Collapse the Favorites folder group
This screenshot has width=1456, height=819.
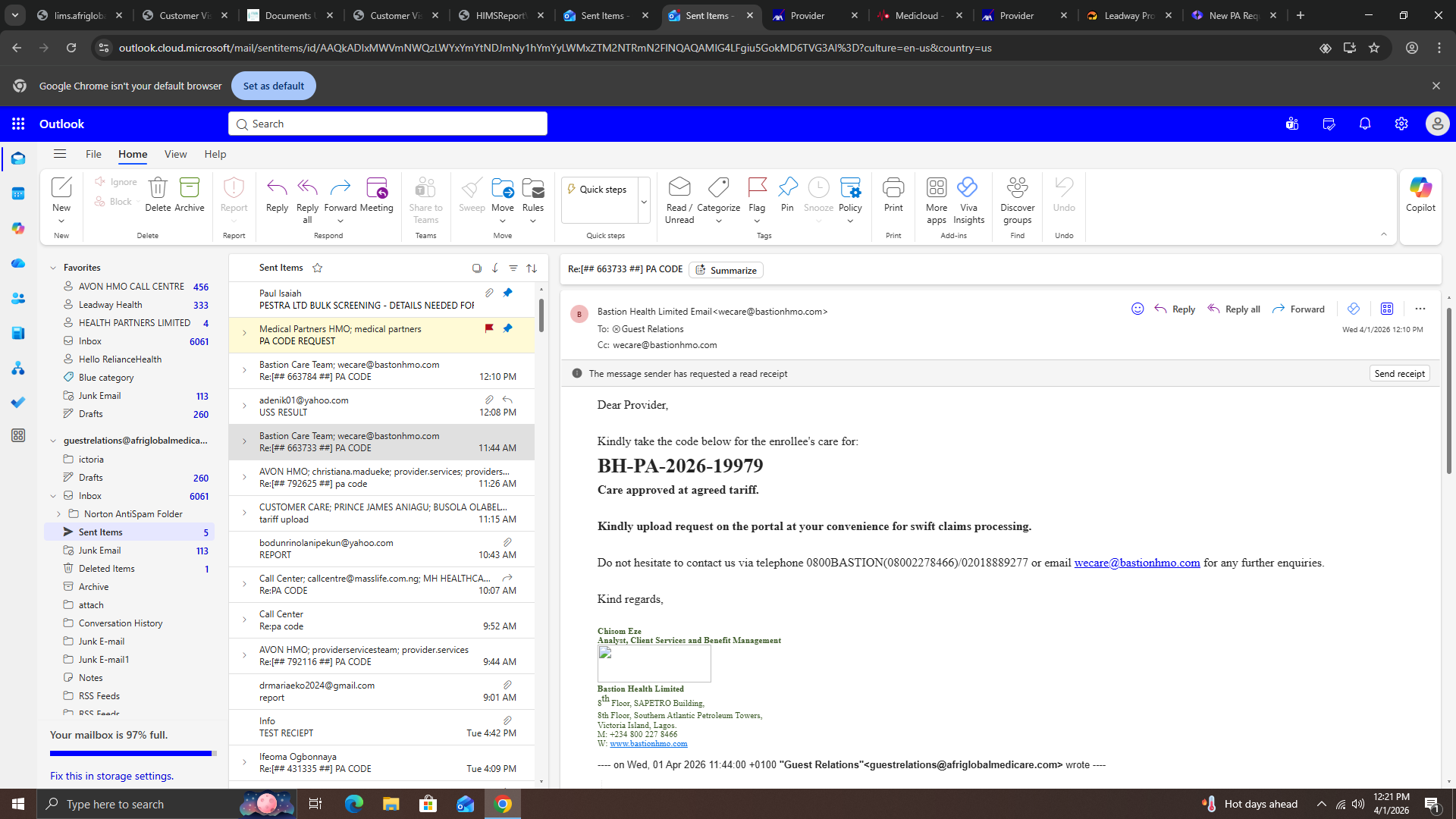point(53,268)
